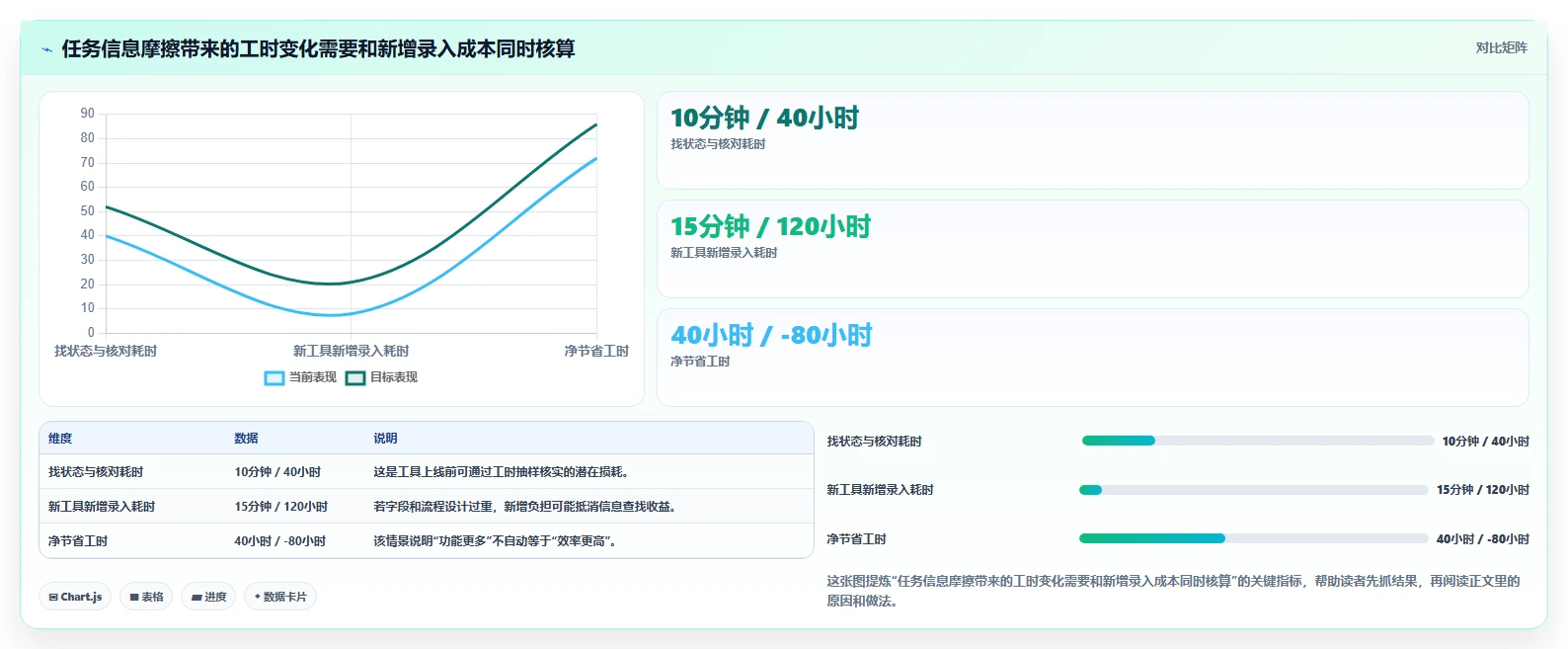Click the 对比矩阵 label in header
This screenshot has height=649, width=1568.
point(1501,48)
